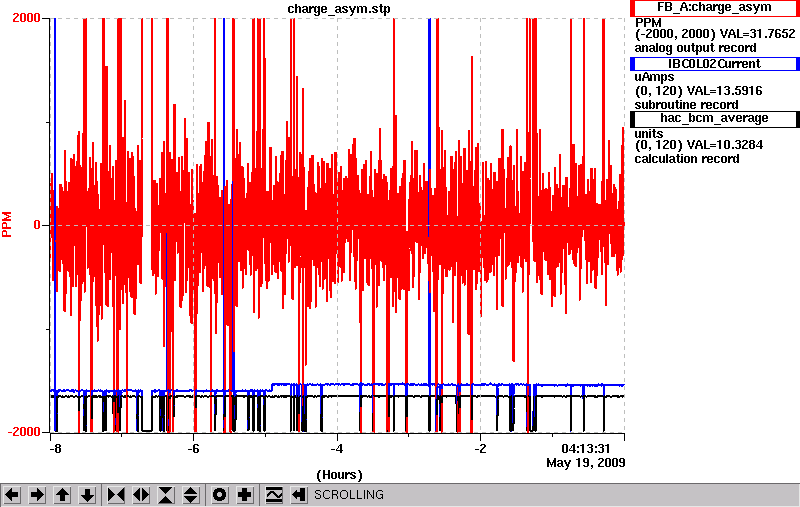This screenshot has width=800, height=507.
Task: Click the 'calculation record' description
Action: point(687,159)
